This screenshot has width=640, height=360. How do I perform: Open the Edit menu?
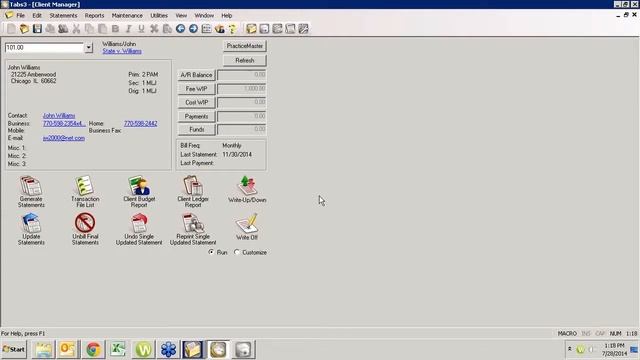pos(37,16)
